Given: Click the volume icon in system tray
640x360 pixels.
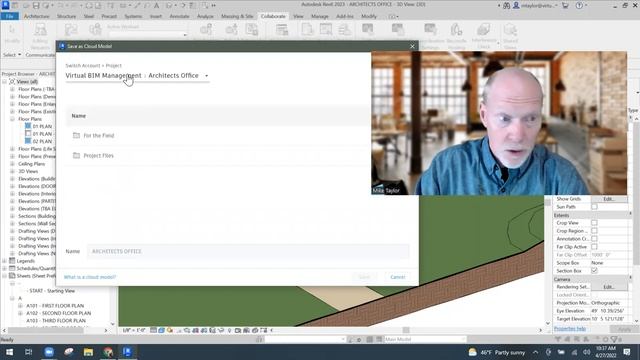Looking at the screenshot, I should (586, 352).
